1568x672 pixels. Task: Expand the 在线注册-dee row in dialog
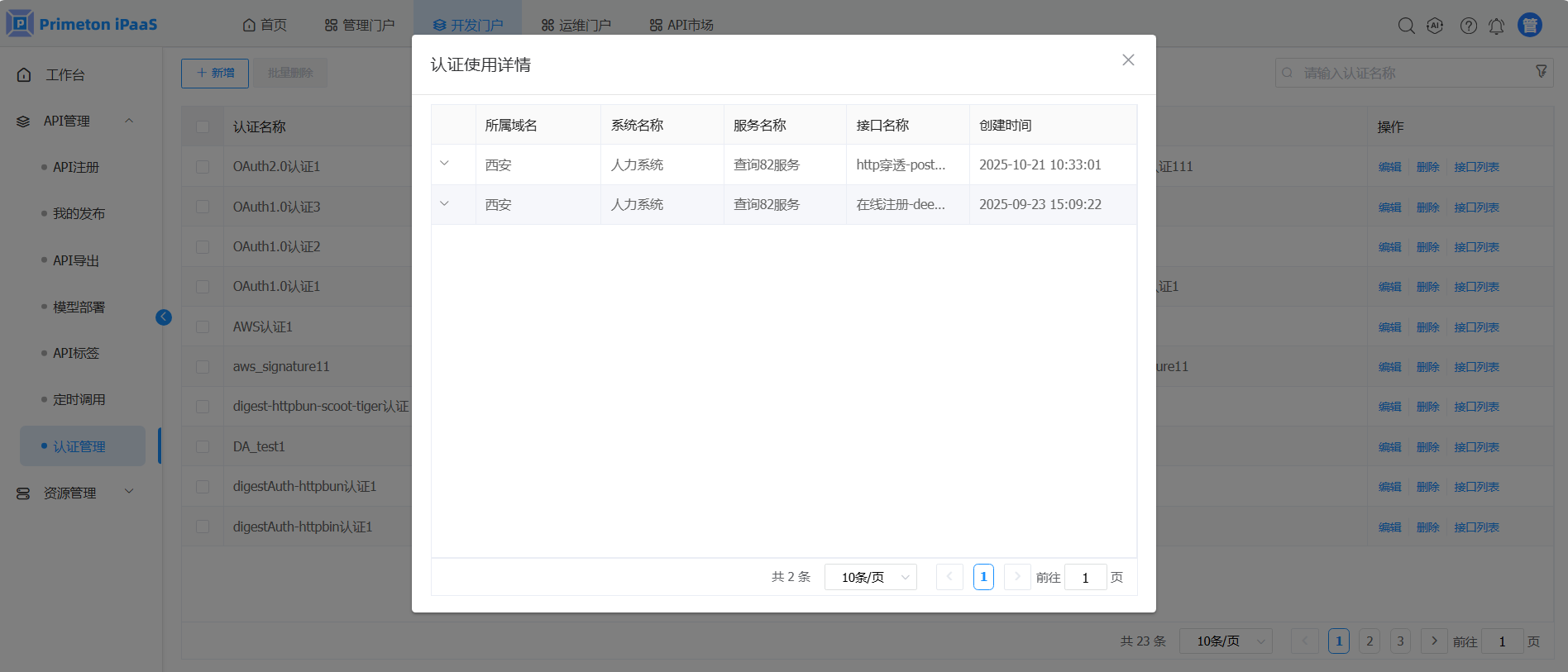click(x=444, y=203)
